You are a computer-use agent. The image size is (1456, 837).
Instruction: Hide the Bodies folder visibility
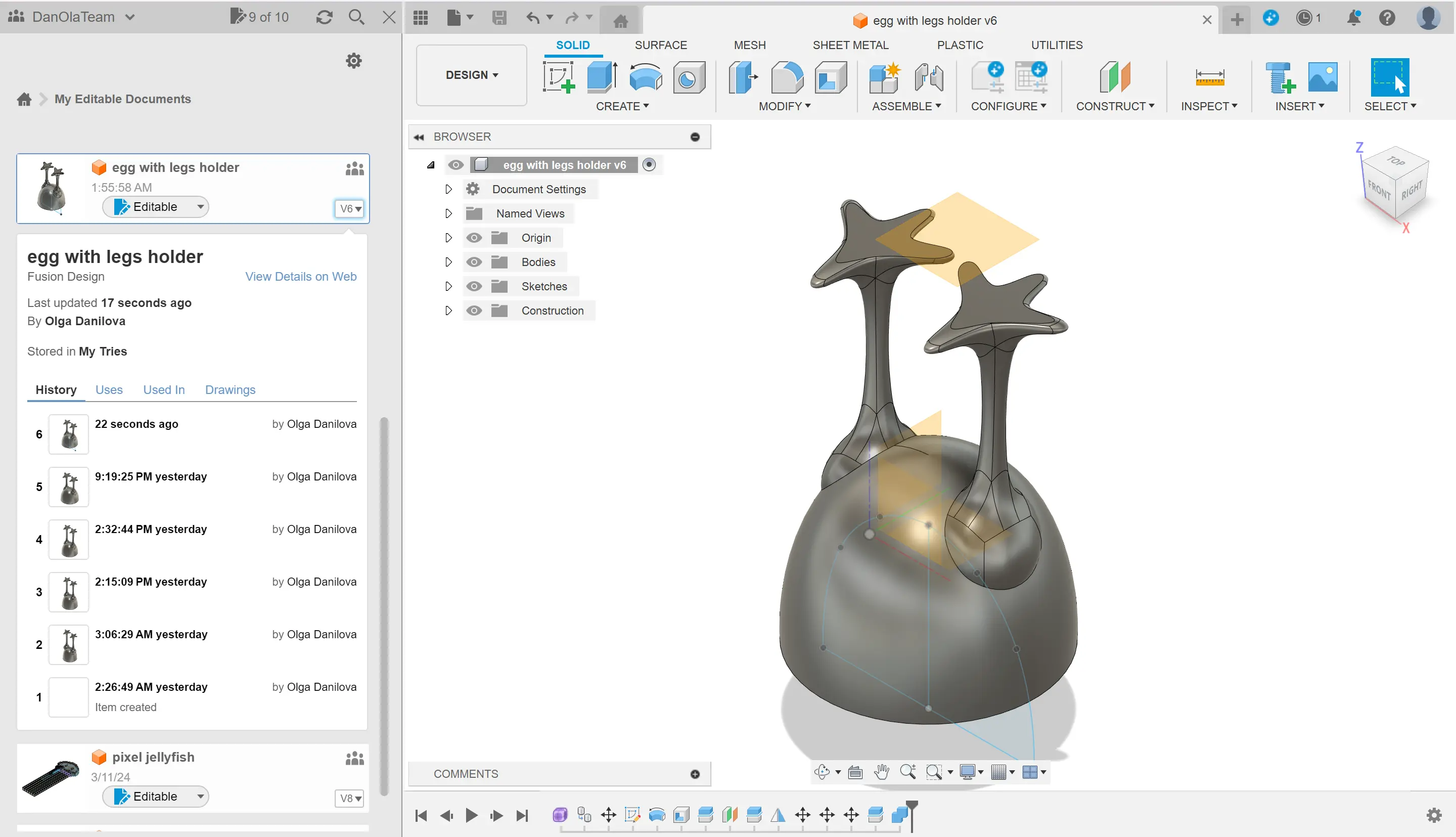[474, 262]
